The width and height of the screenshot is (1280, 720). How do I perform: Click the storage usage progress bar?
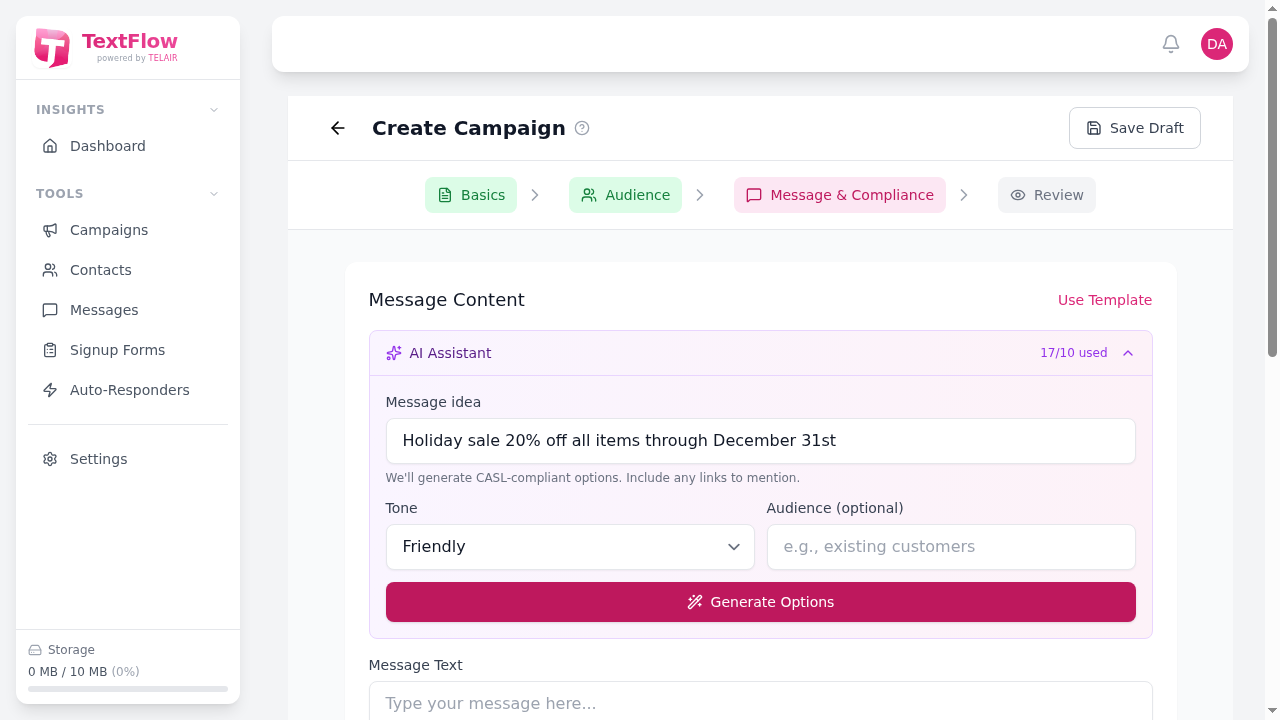(x=128, y=689)
